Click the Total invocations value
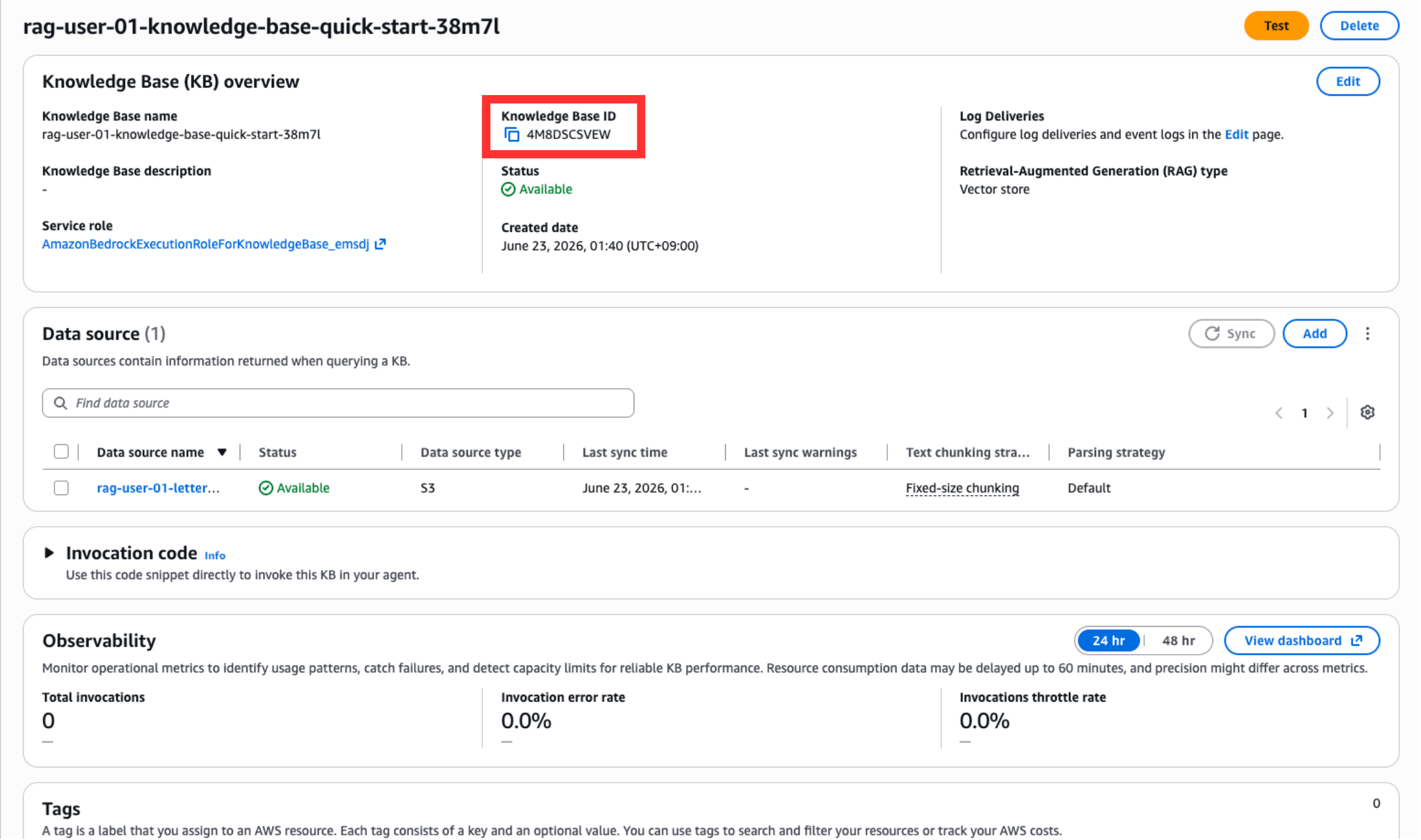This screenshot has height=840, width=1421. pos(48,722)
